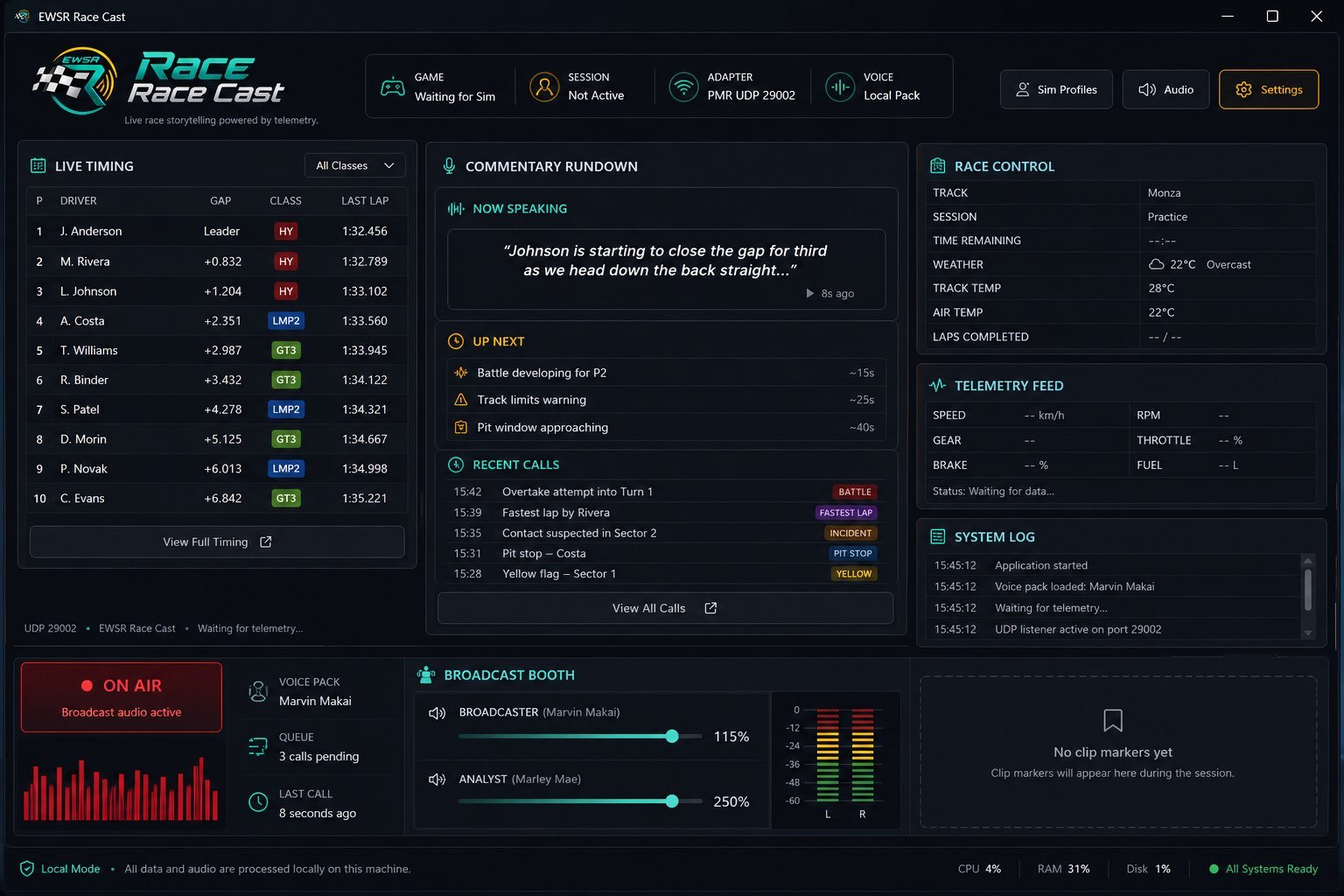Open the Settings button
The height and width of the screenshot is (896, 1344).
[1269, 89]
